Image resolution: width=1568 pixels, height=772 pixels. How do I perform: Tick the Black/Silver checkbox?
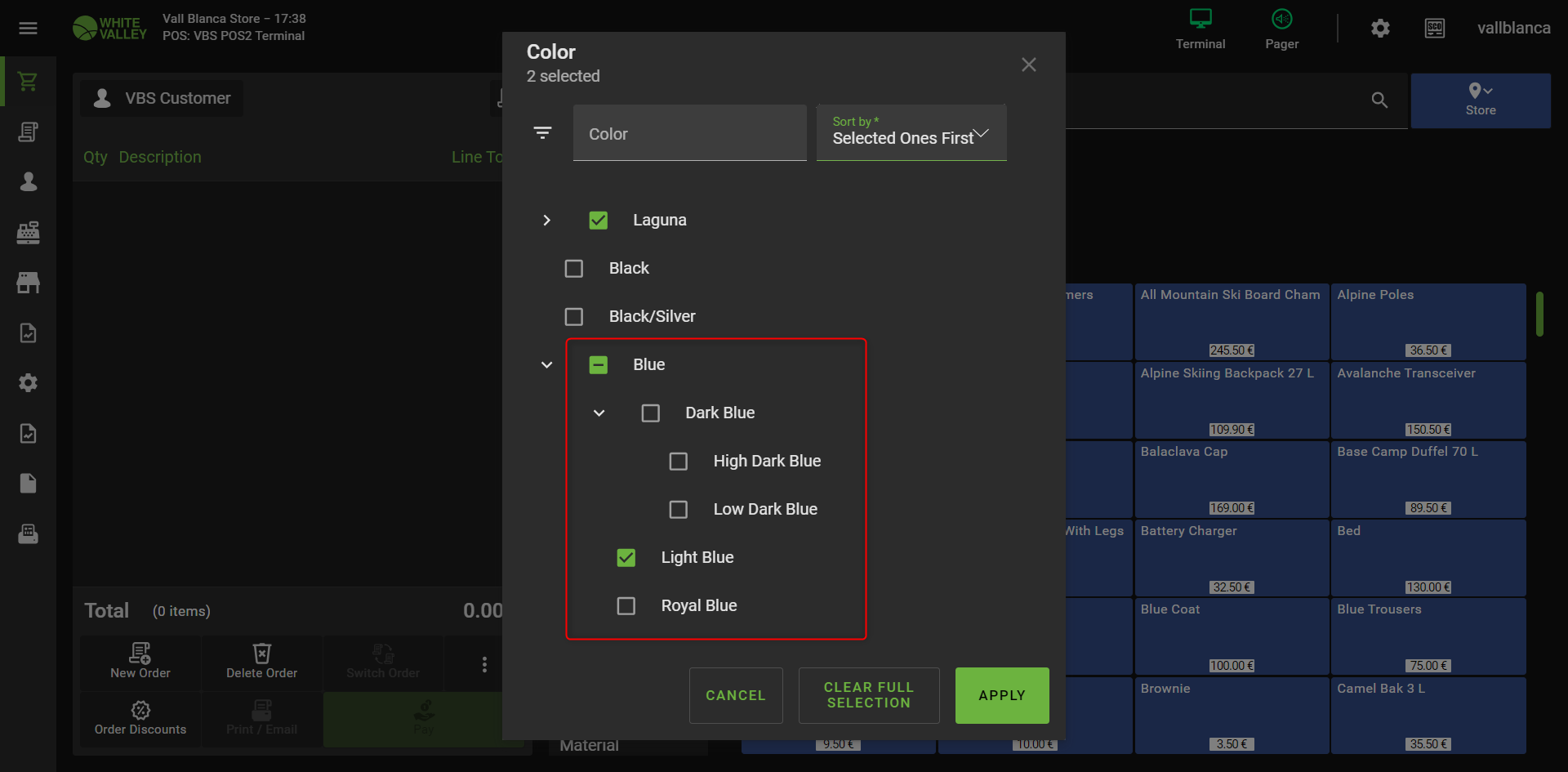pos(574,317)
